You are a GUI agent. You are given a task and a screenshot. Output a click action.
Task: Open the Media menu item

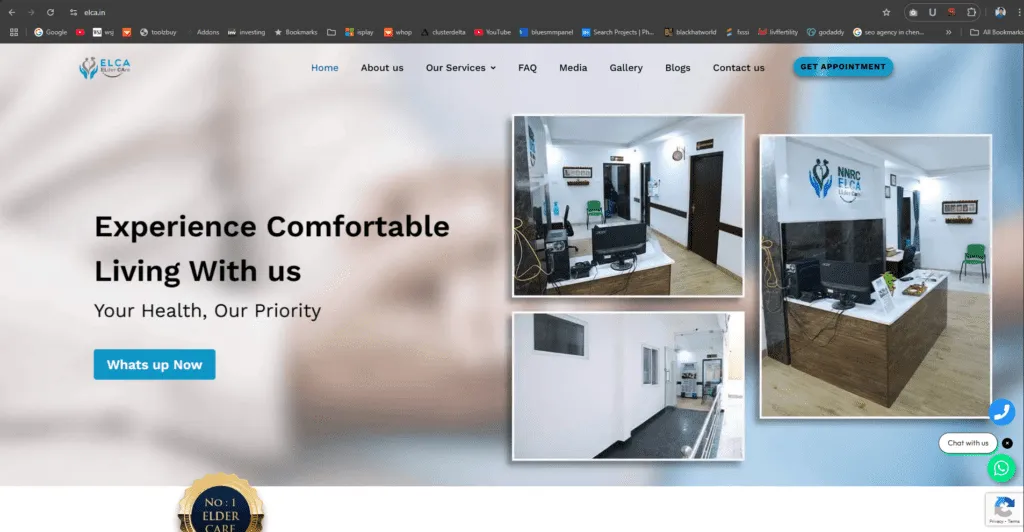(x=573, y=68)
